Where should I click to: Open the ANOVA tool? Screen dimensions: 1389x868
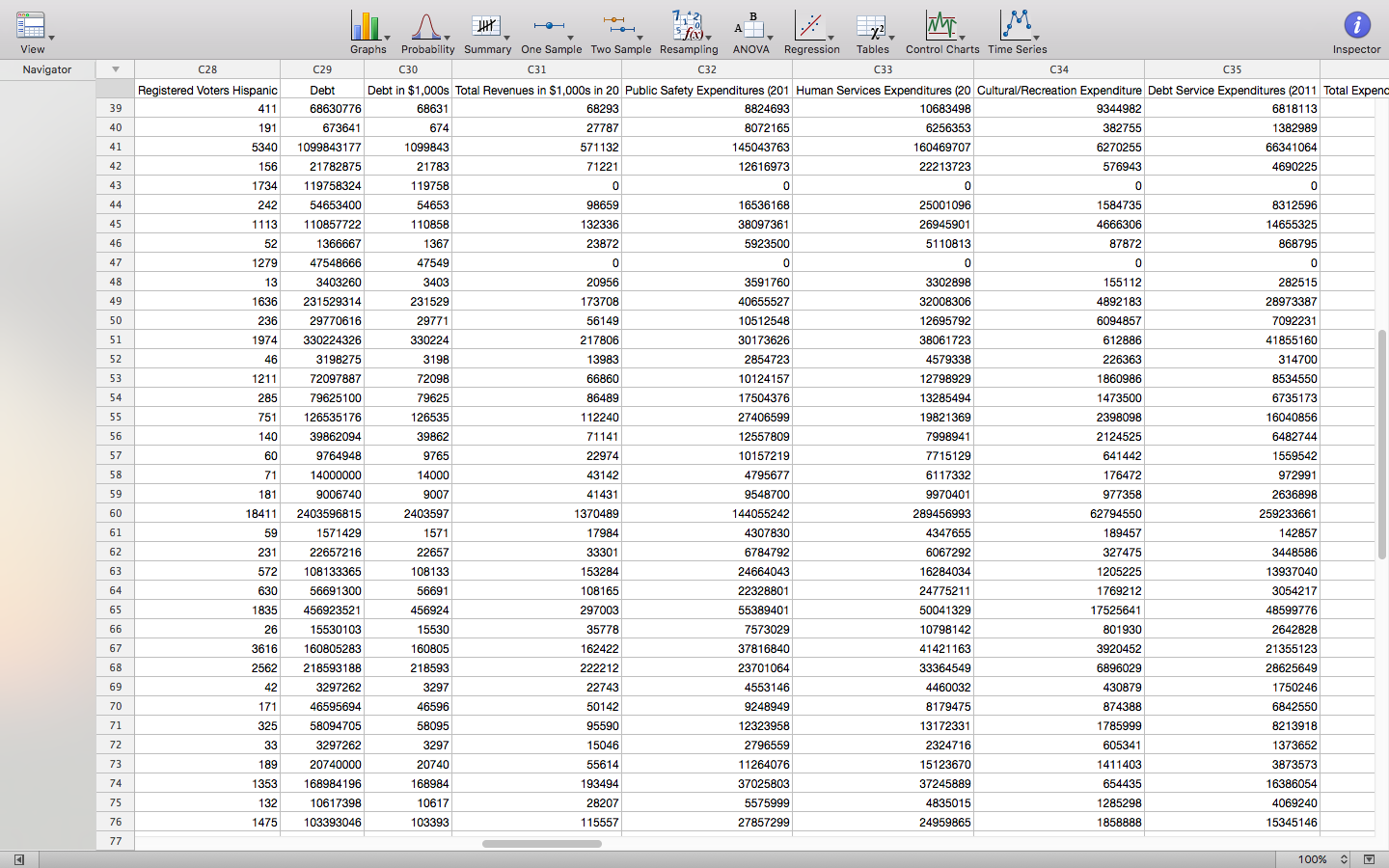pyautogui.click(x=749, y=26)
